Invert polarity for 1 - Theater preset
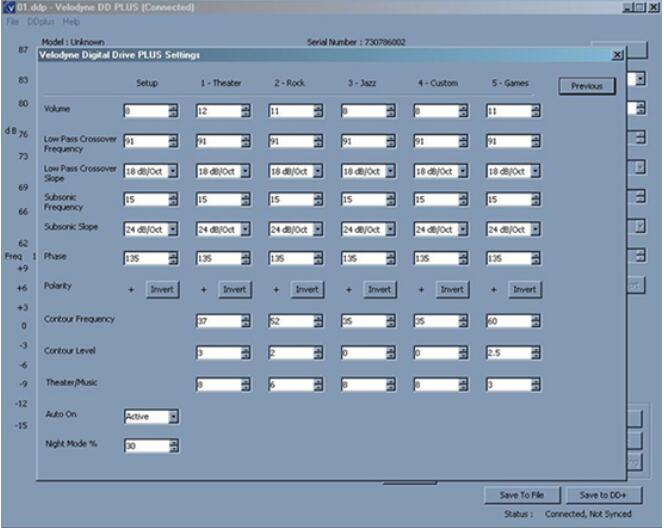664x528 pixels. point(235,290)
